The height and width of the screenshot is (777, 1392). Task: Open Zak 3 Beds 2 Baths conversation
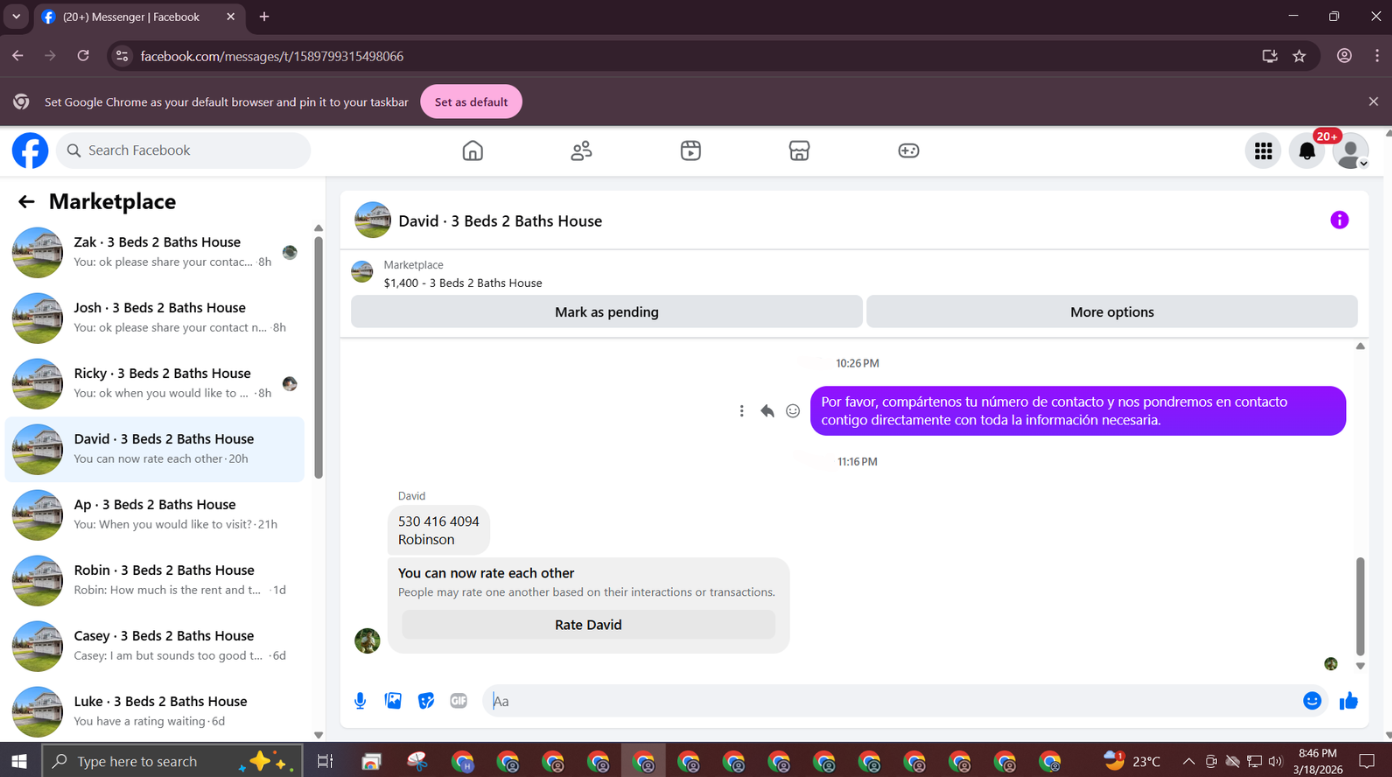coord(155,252)
